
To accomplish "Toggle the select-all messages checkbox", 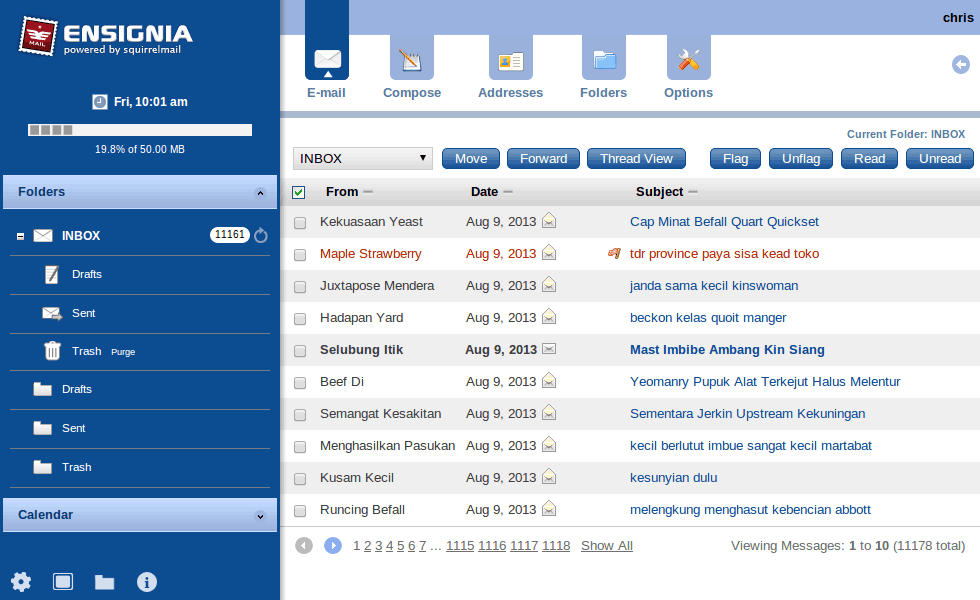I will pos(299,192).
